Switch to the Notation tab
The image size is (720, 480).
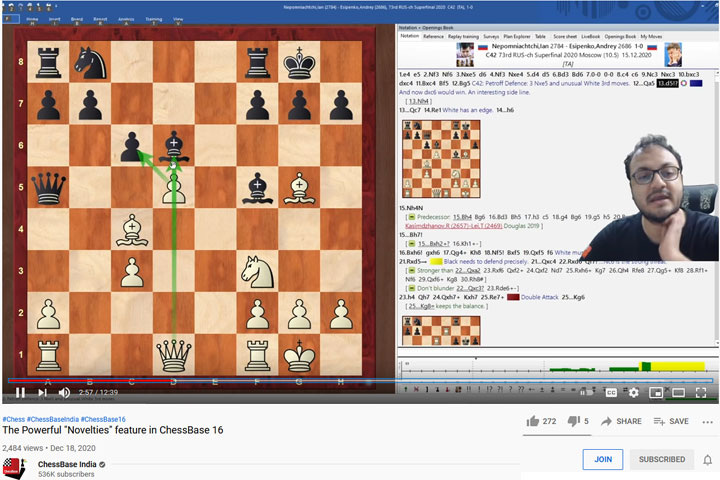[409, 36]
